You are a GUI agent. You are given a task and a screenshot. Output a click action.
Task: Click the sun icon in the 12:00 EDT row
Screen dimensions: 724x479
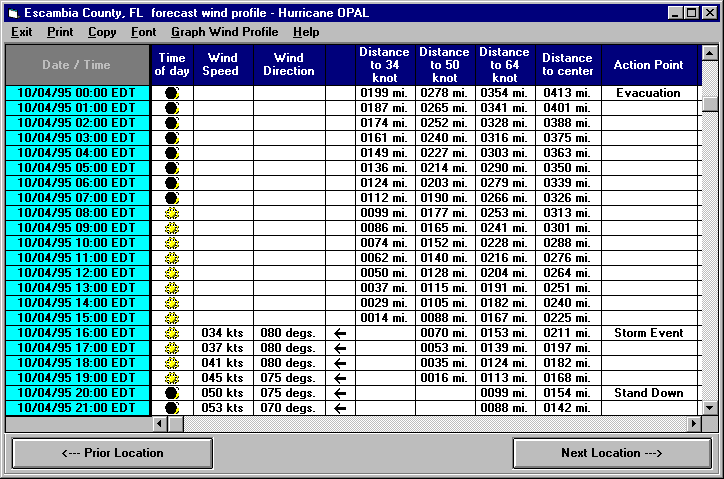[171, 273]
